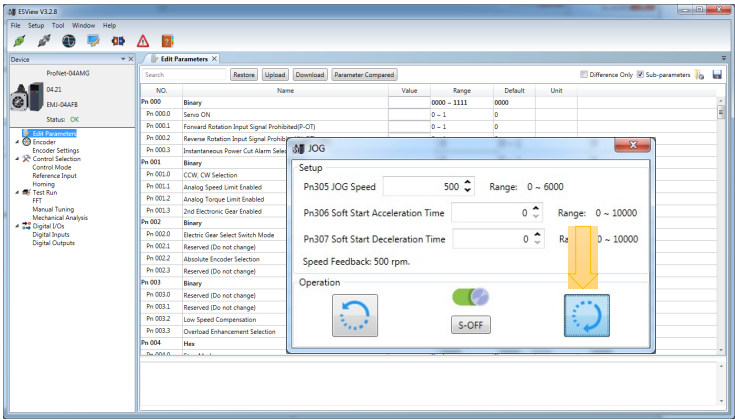This screenshot has width=735, height=420.
Task: Toggle the servo on/off switch
Action: click(x=471, y=297)
